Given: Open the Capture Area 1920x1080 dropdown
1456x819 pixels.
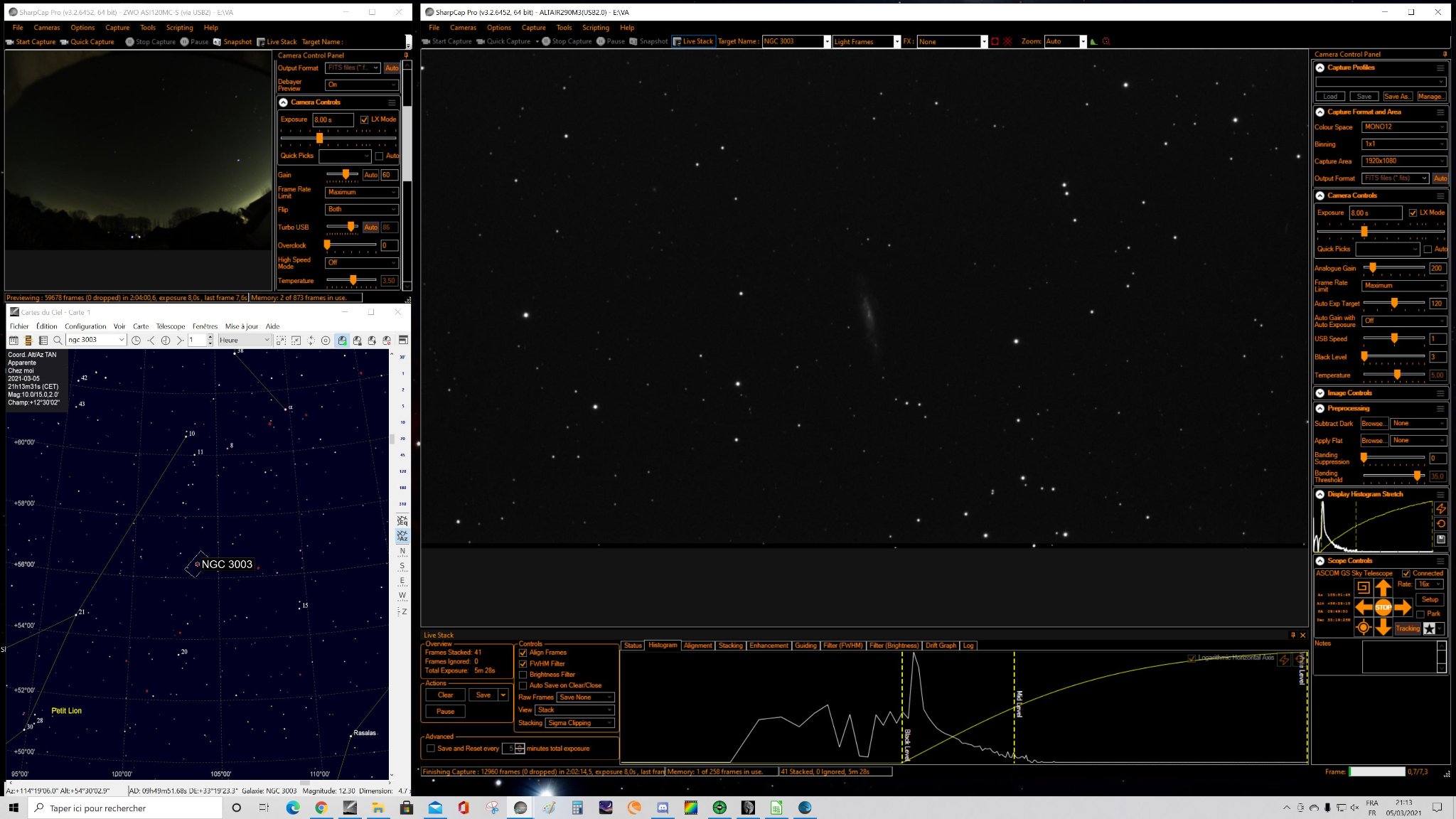Looking at the screenshot, I should 1404,161.
